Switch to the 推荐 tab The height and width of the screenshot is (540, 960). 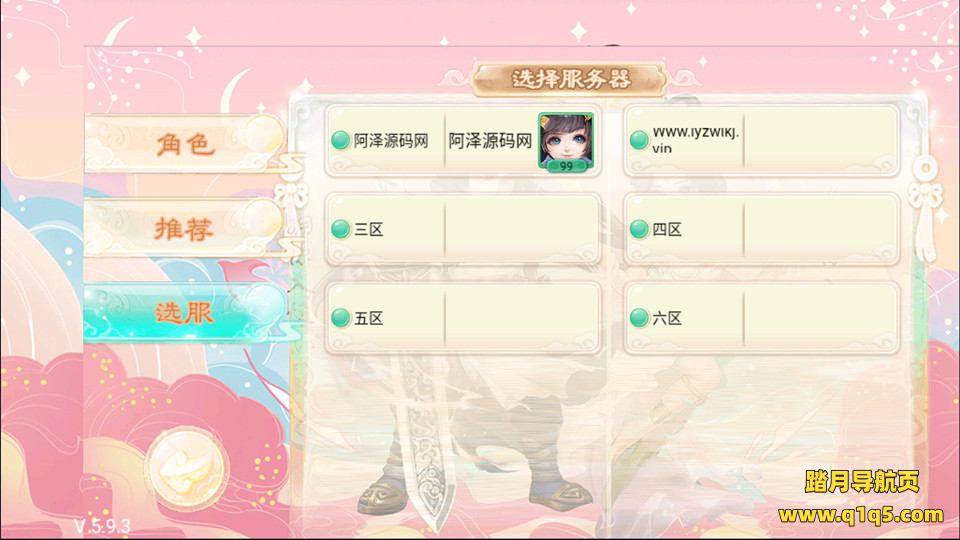click(x=184, y=228)
